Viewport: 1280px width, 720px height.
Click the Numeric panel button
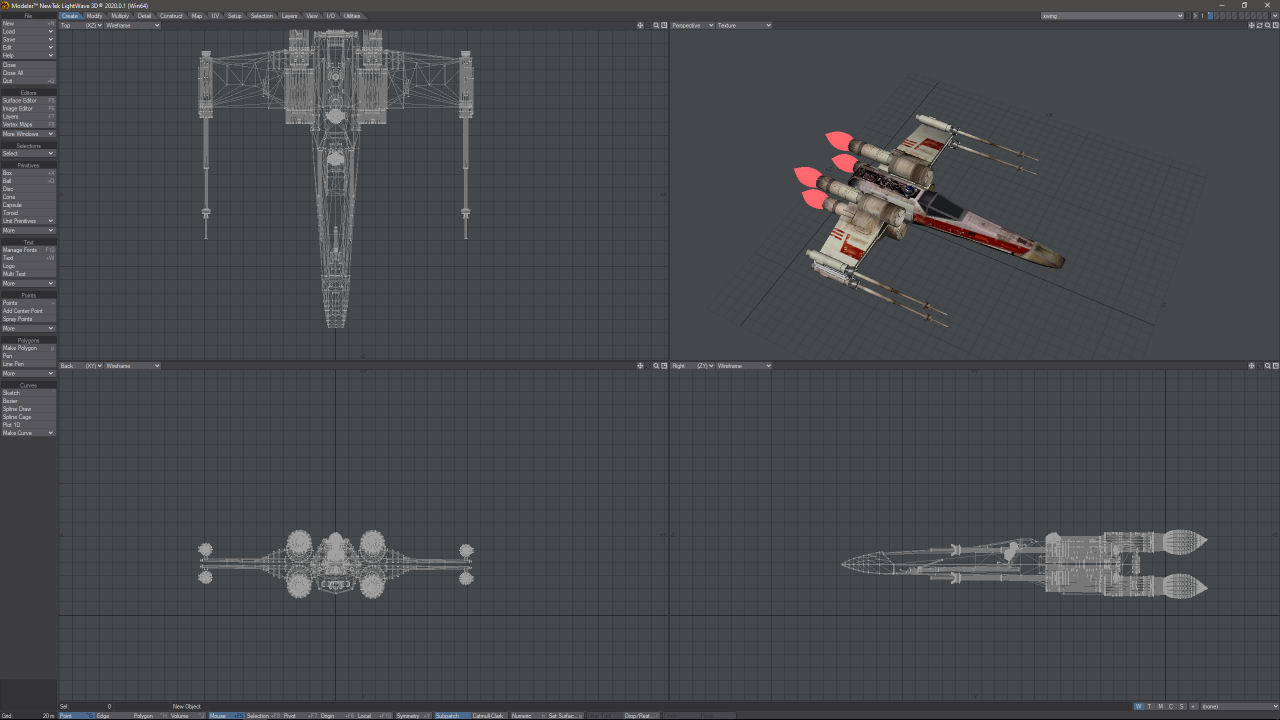527,716
